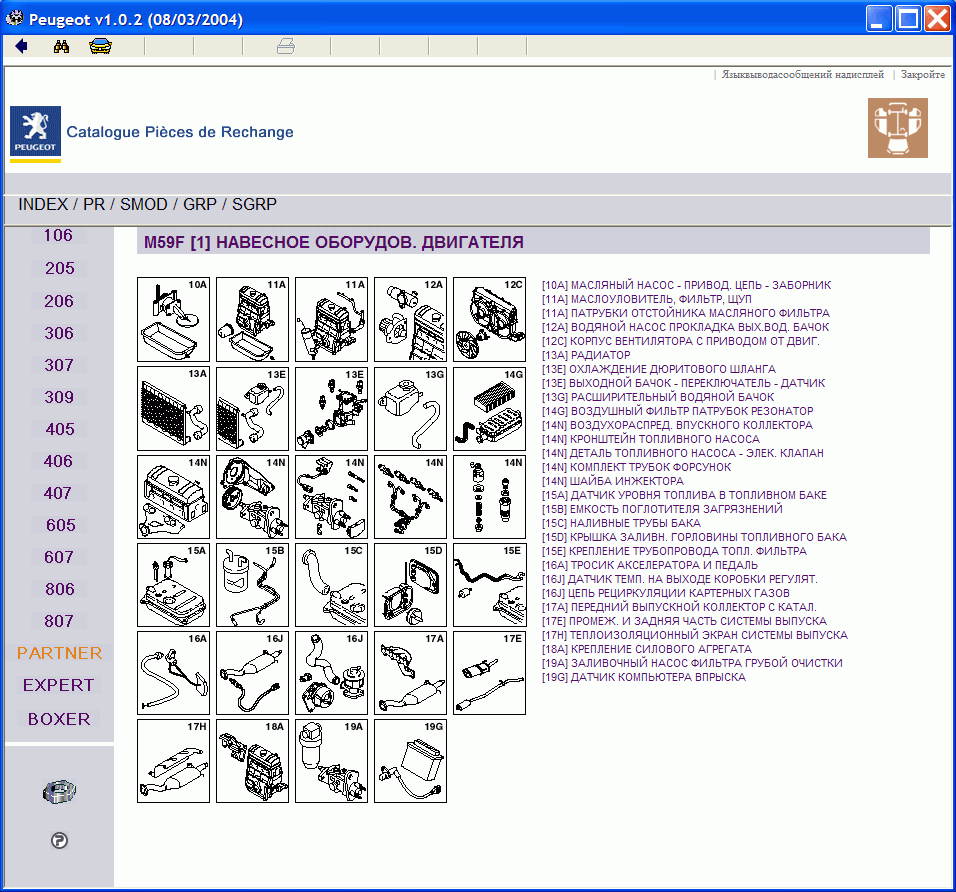Viewport: 956px width, 892px height.
Task: Select the PR navigation level
Action: [x=93, y=204]
